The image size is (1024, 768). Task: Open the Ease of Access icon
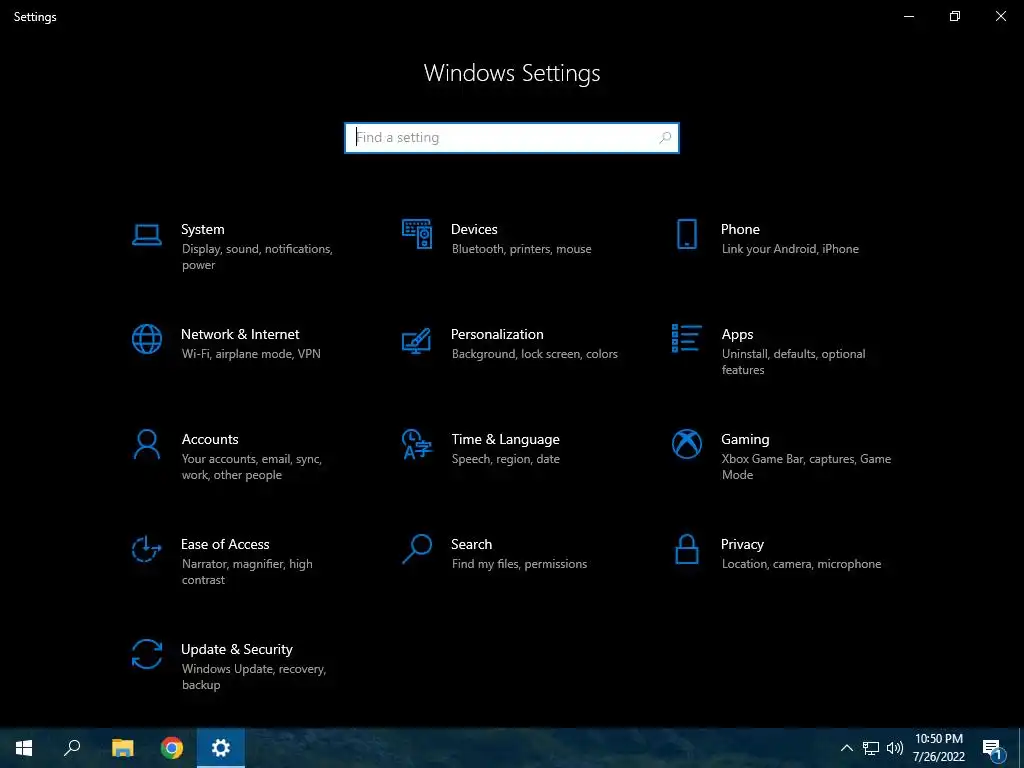[146, 549]
